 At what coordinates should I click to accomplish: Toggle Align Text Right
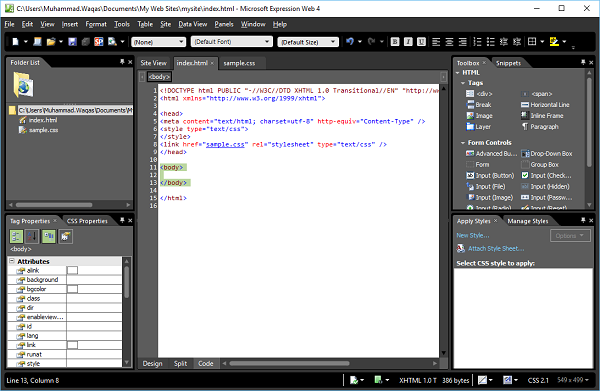pyautogui.click(x=463, y=42)
